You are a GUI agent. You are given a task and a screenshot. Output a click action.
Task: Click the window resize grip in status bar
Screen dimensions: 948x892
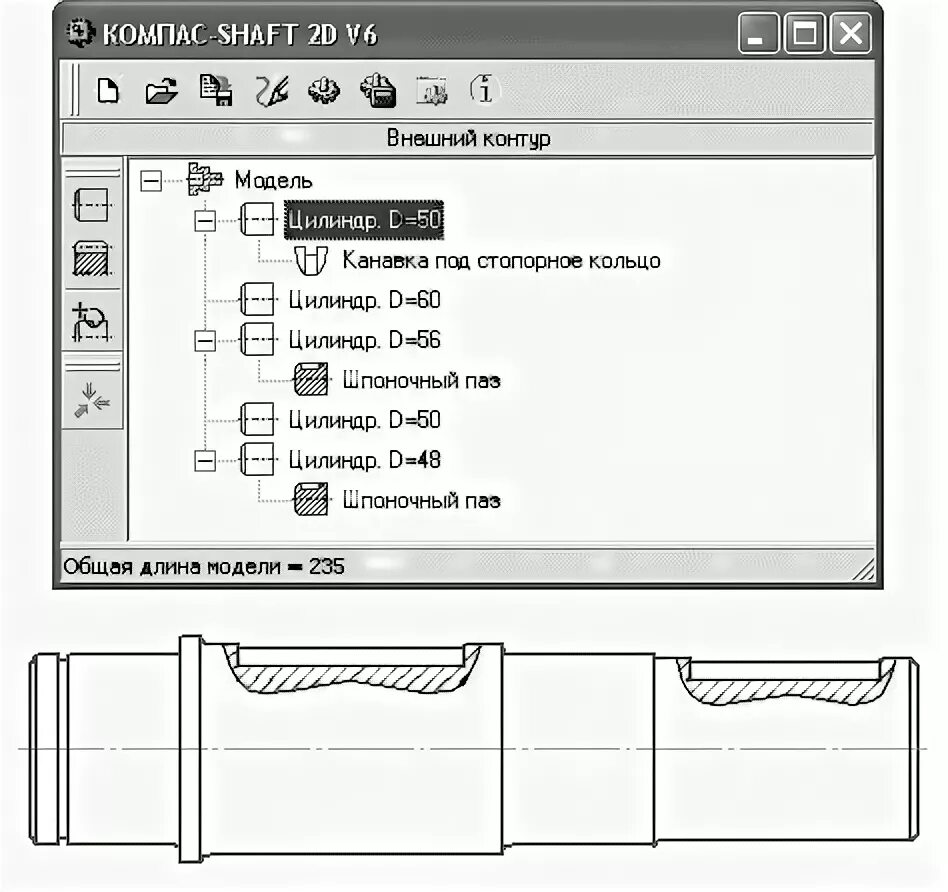point(864,570)
